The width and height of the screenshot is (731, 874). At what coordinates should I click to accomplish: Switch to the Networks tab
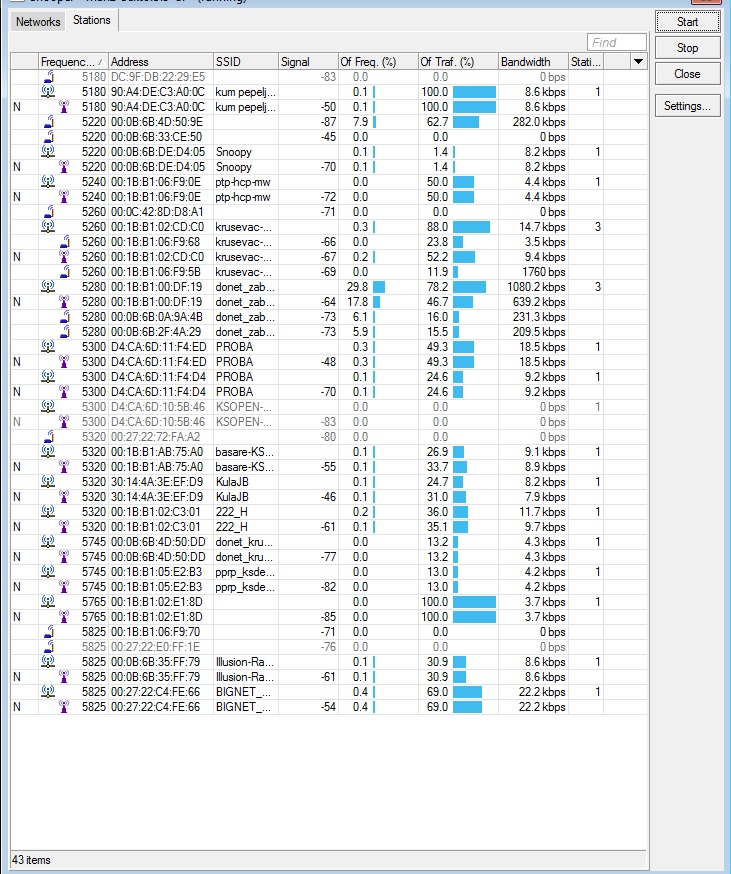37,22
